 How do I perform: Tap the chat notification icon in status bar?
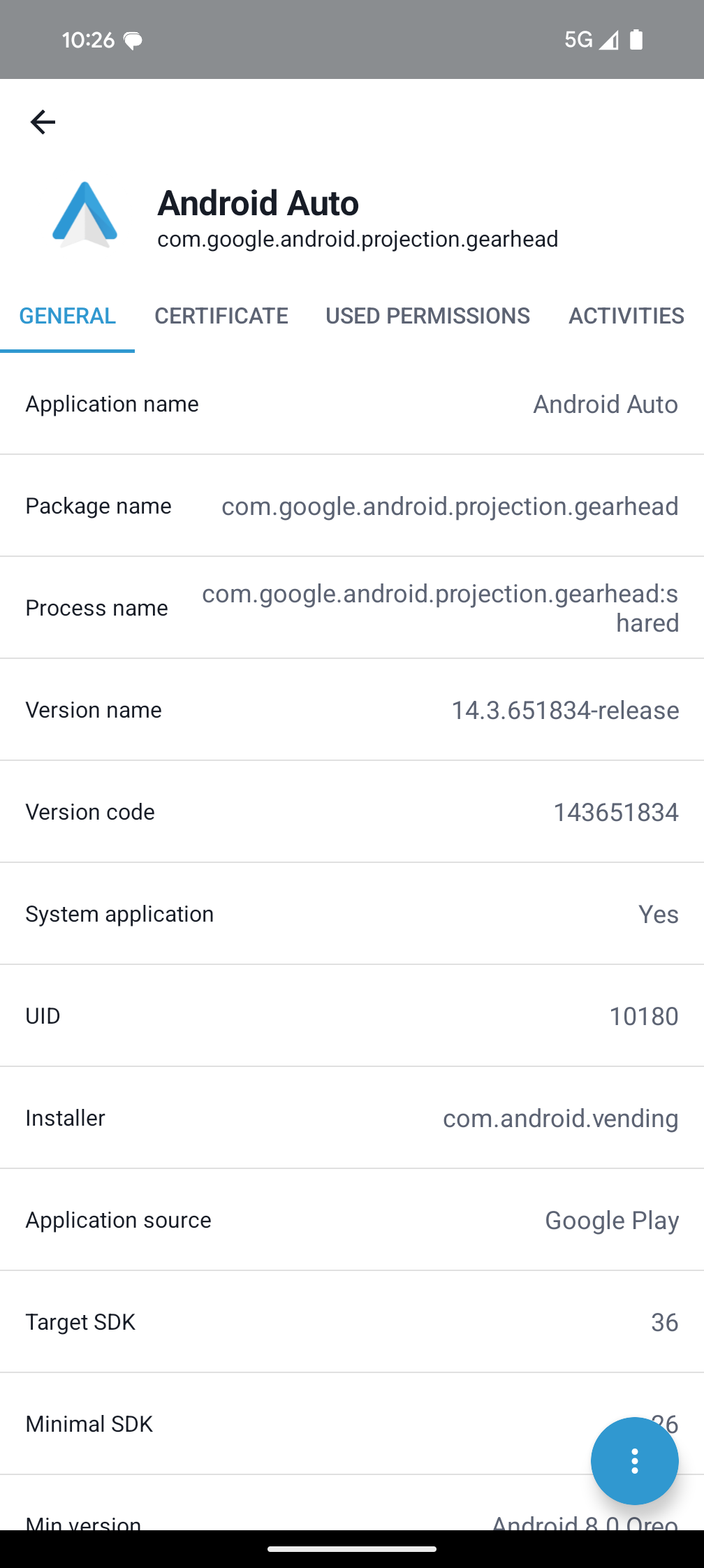(133, 41)
